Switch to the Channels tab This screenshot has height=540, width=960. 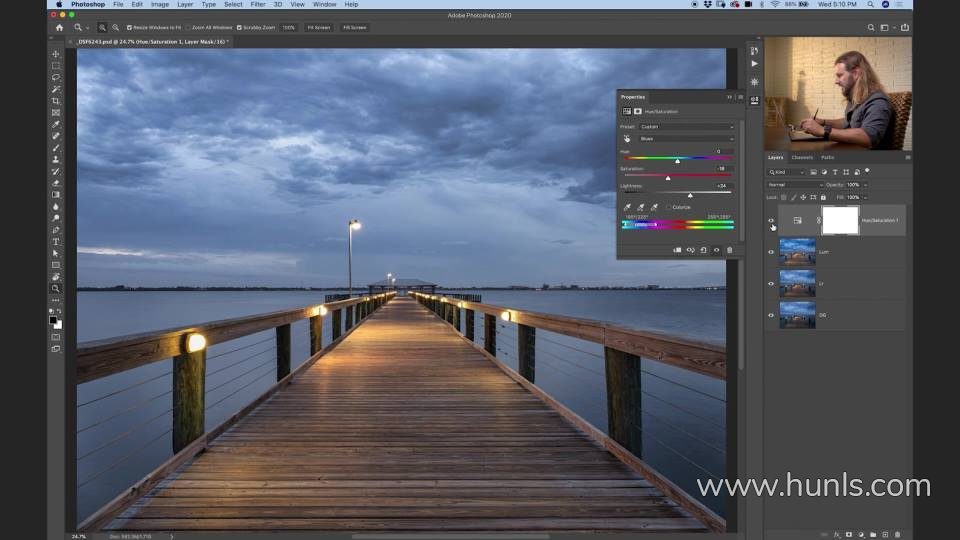click(x=802, y=157)
